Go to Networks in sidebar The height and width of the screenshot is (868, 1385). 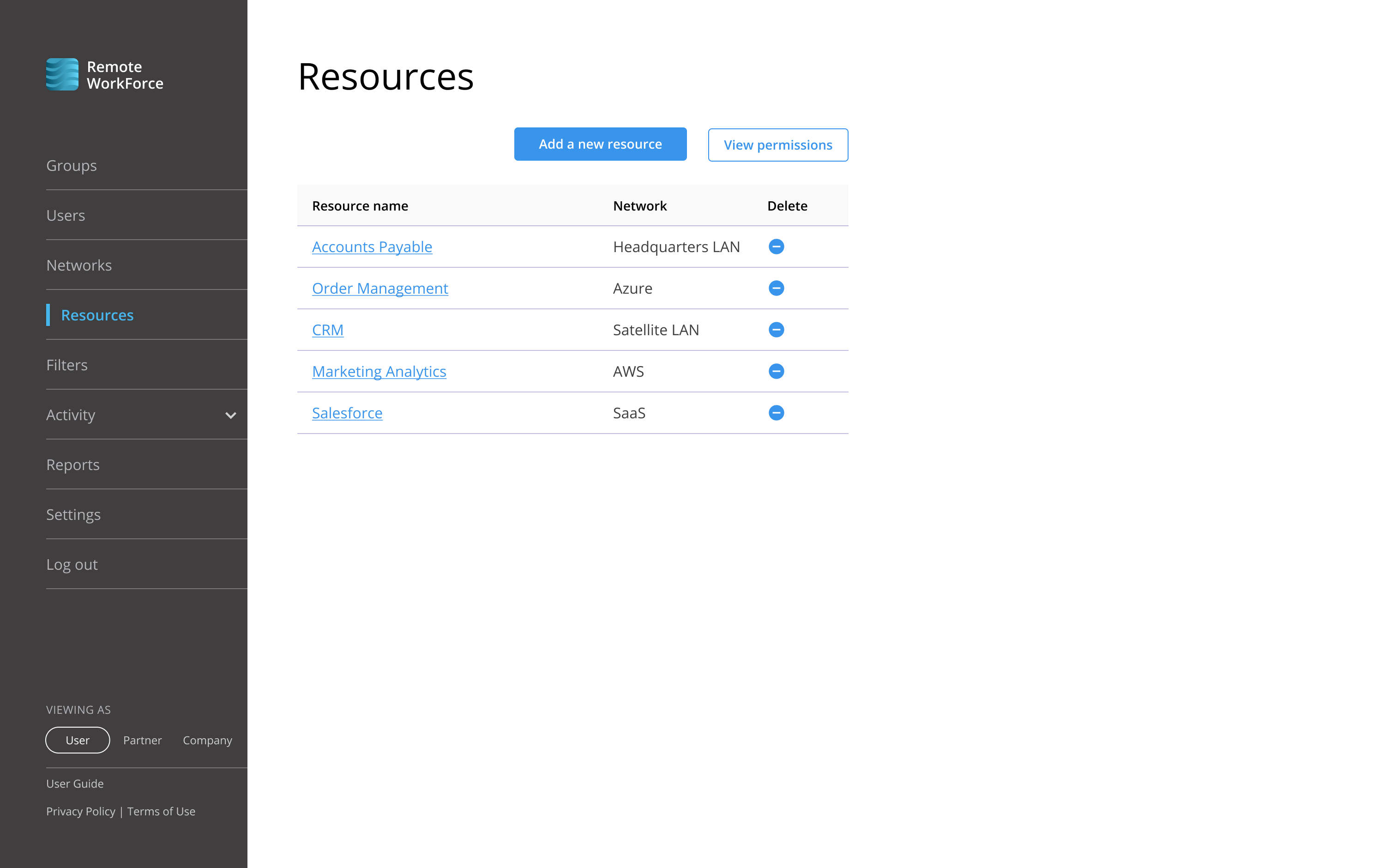(79, 265)
